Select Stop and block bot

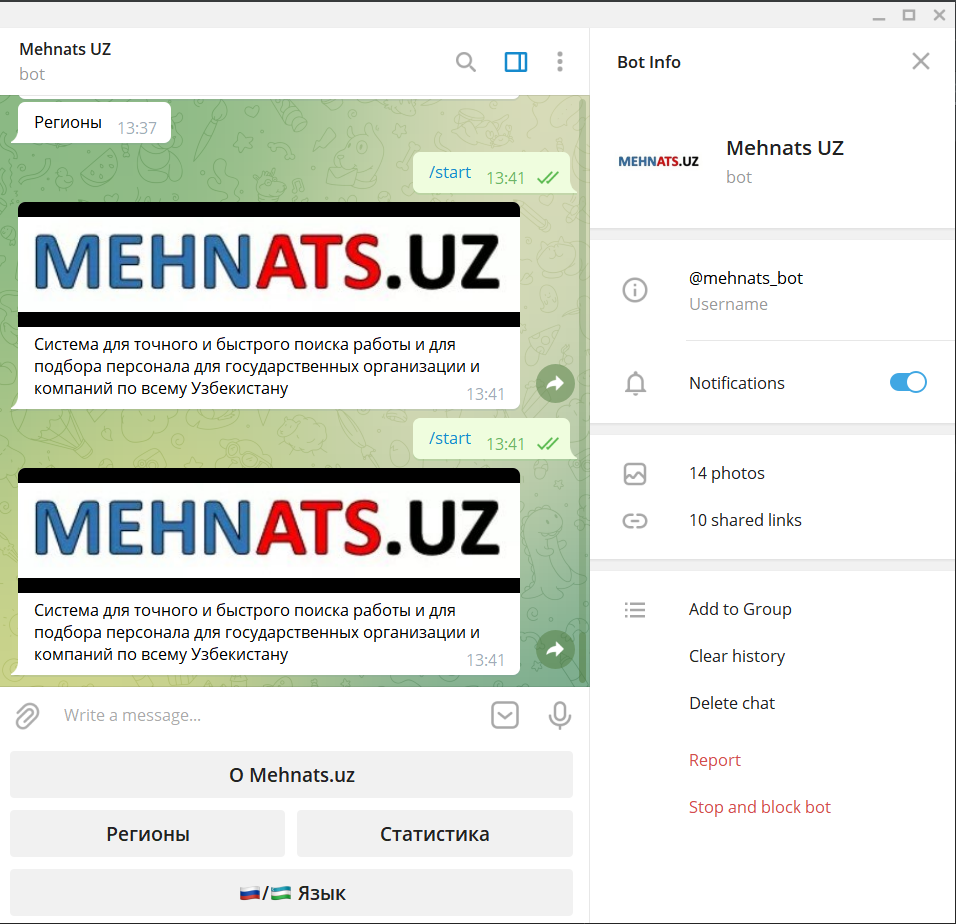pyautogui.click(x=760, y=807)
